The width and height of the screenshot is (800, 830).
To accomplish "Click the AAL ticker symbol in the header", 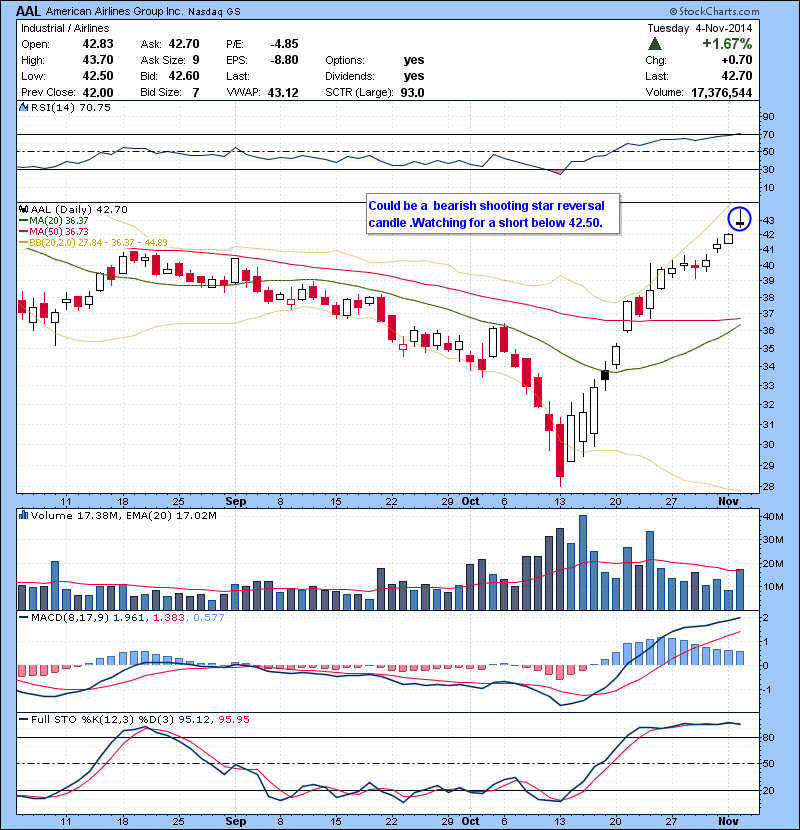I will coord(28,11).
